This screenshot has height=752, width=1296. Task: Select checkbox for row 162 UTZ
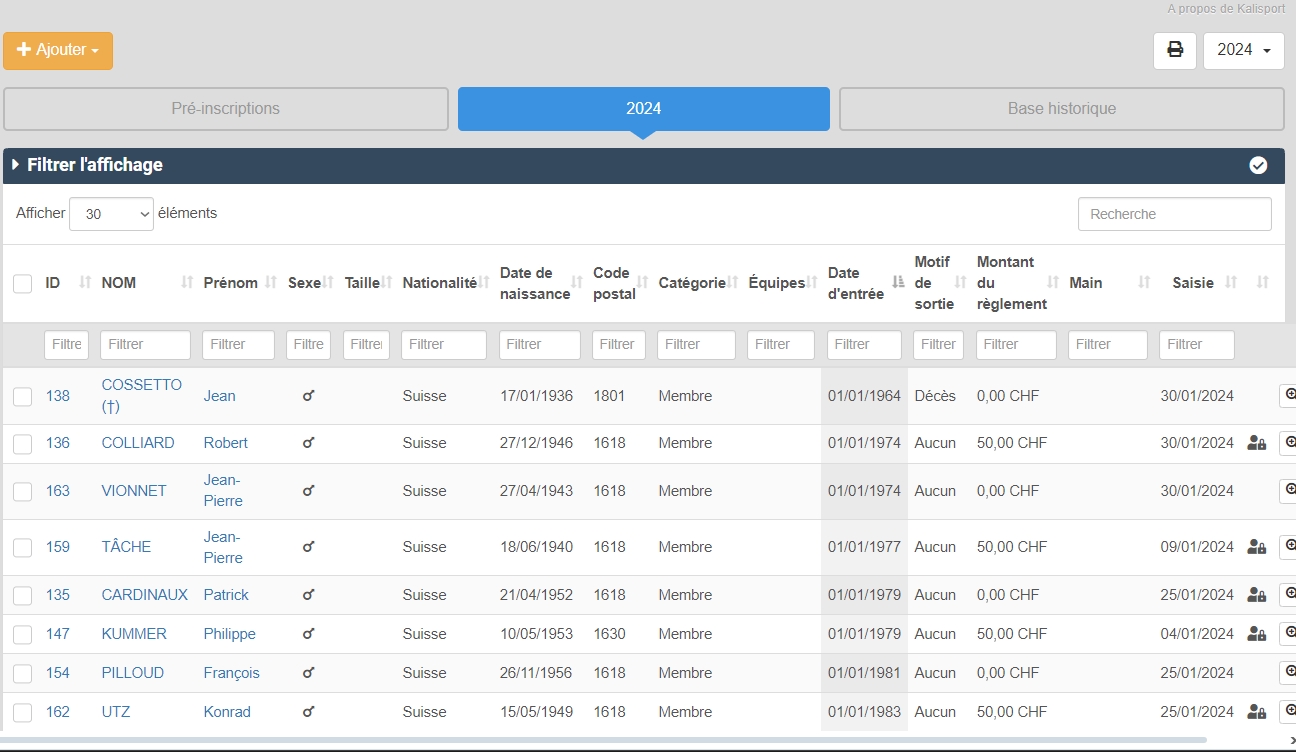click(23, 713)
